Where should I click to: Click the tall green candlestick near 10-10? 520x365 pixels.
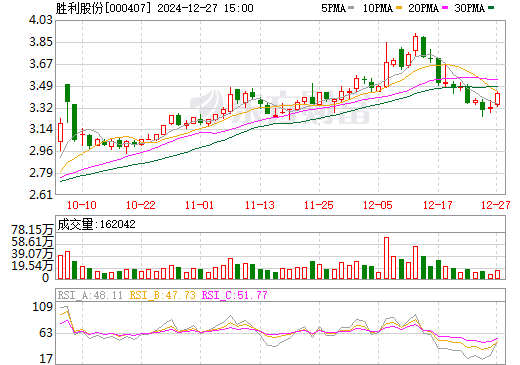pos(75,123)
